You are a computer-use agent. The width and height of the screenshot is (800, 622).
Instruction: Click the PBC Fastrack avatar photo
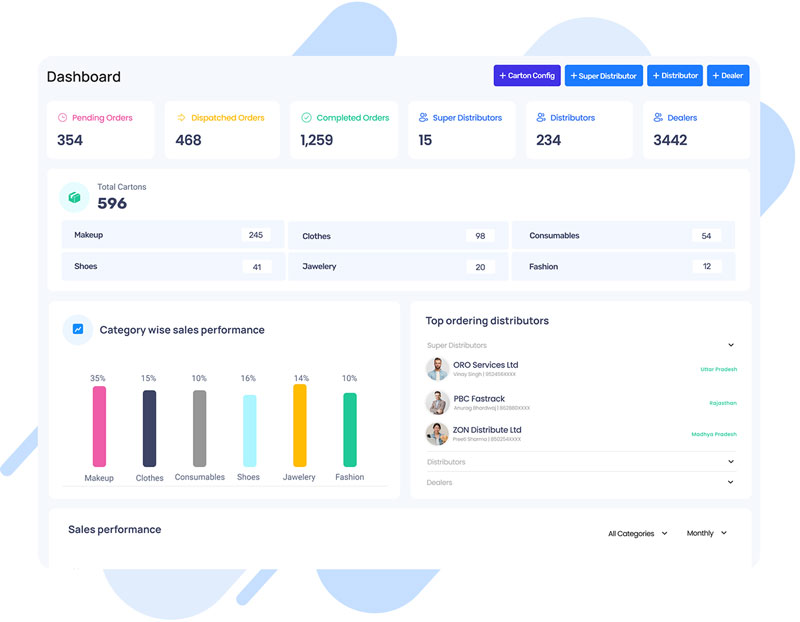pyautogui.click(x=437, y=402)
